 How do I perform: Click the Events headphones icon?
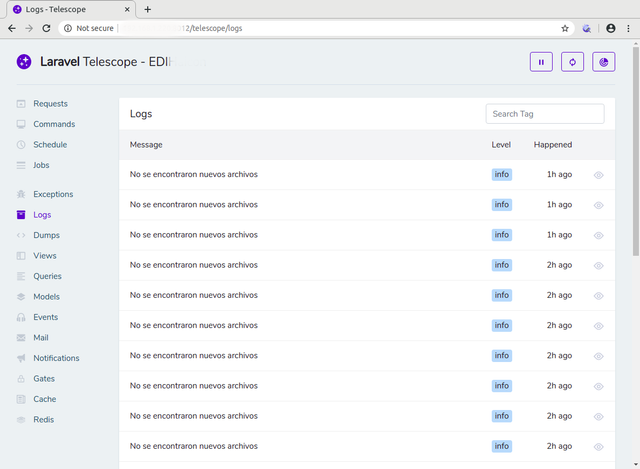point(21,317)
